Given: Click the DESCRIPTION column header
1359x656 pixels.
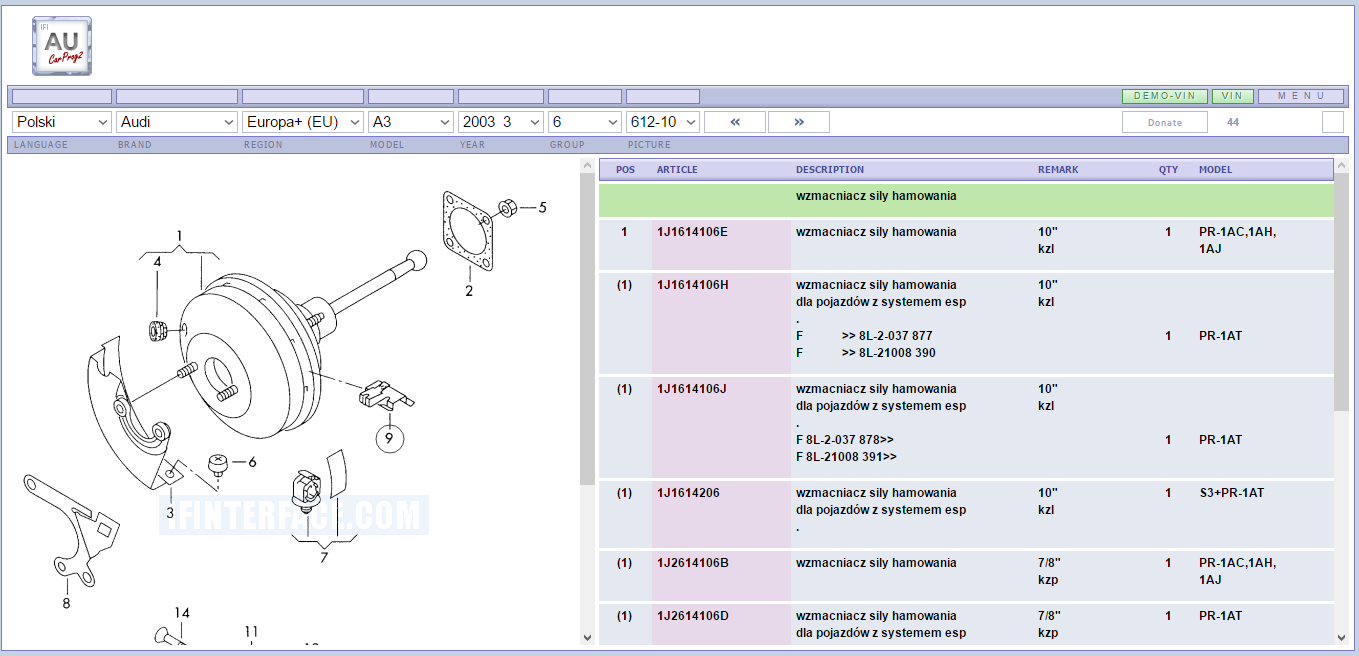Looking at the screenshot, I should click(x=830, y=170).
